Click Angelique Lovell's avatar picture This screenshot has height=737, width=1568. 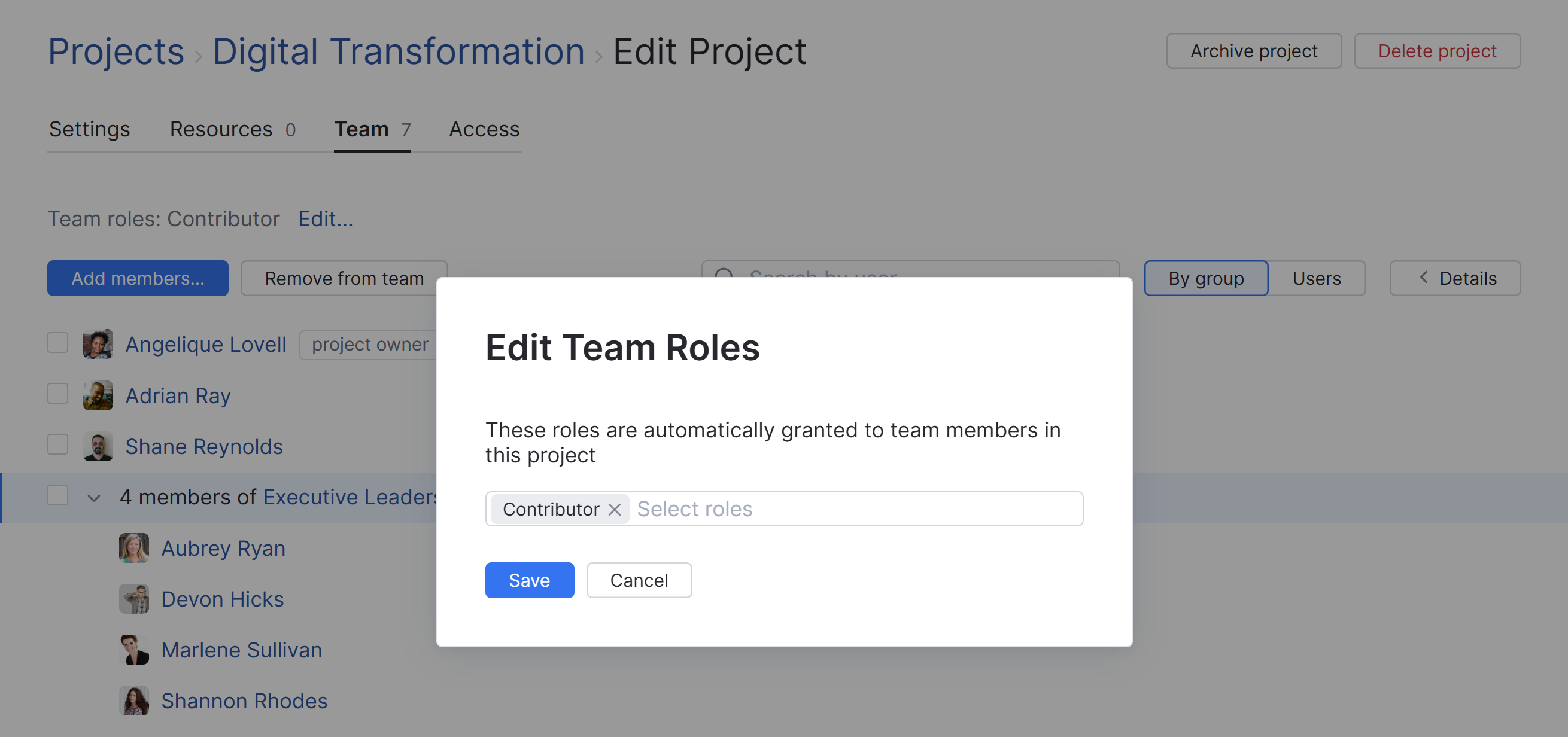98,344
